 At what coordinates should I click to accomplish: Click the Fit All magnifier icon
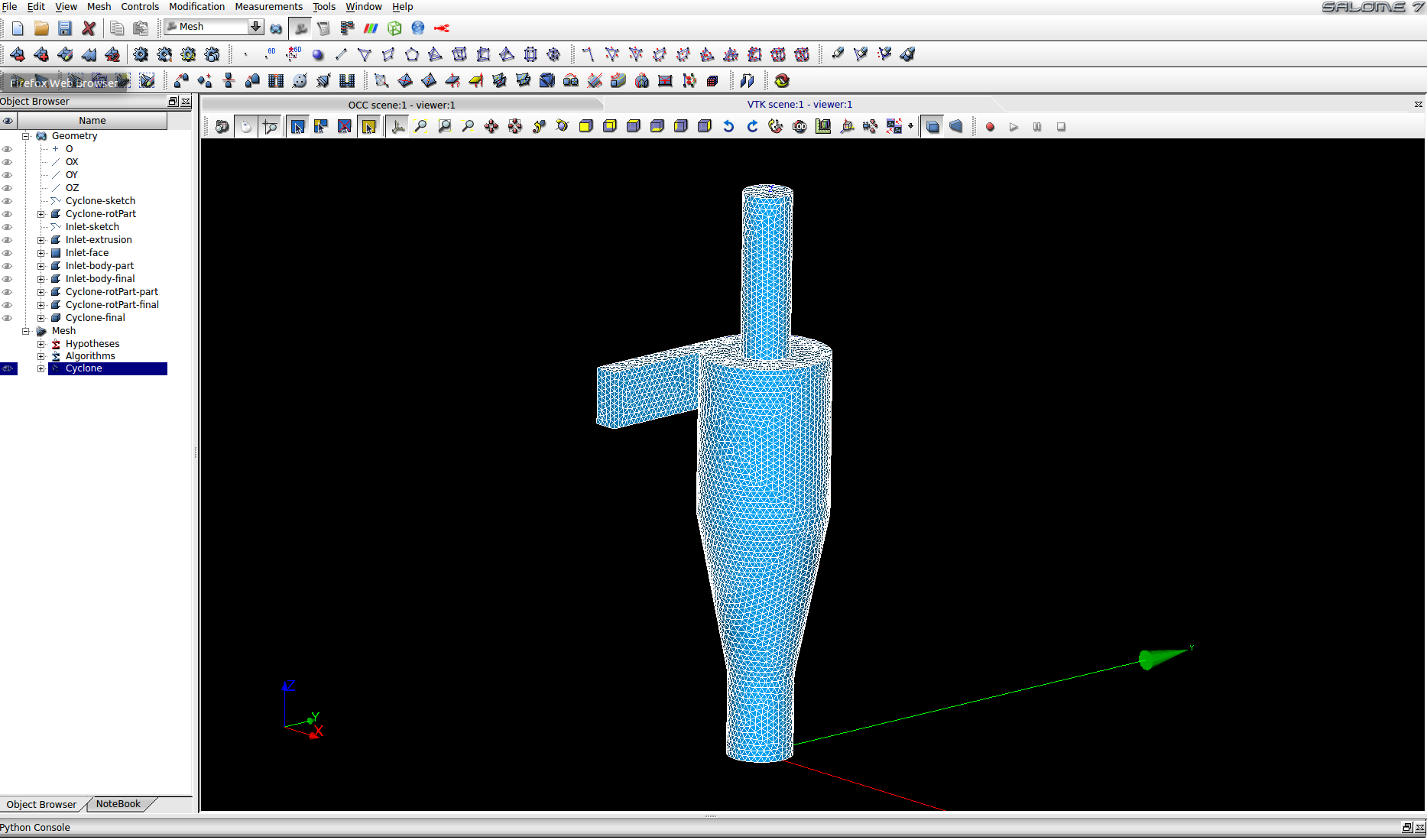click(x=420, y=127)
